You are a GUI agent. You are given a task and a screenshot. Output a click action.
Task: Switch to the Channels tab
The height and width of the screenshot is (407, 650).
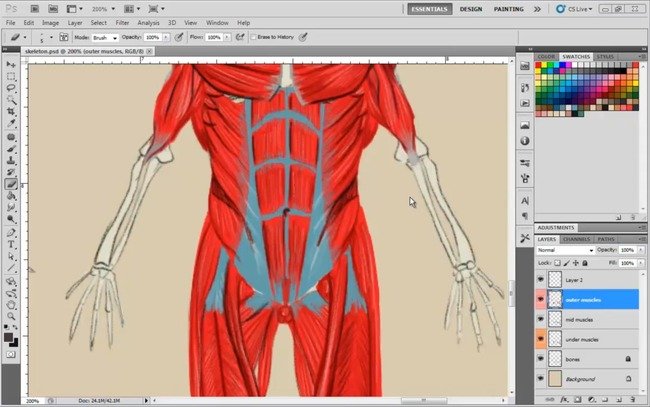click(576, 239)
